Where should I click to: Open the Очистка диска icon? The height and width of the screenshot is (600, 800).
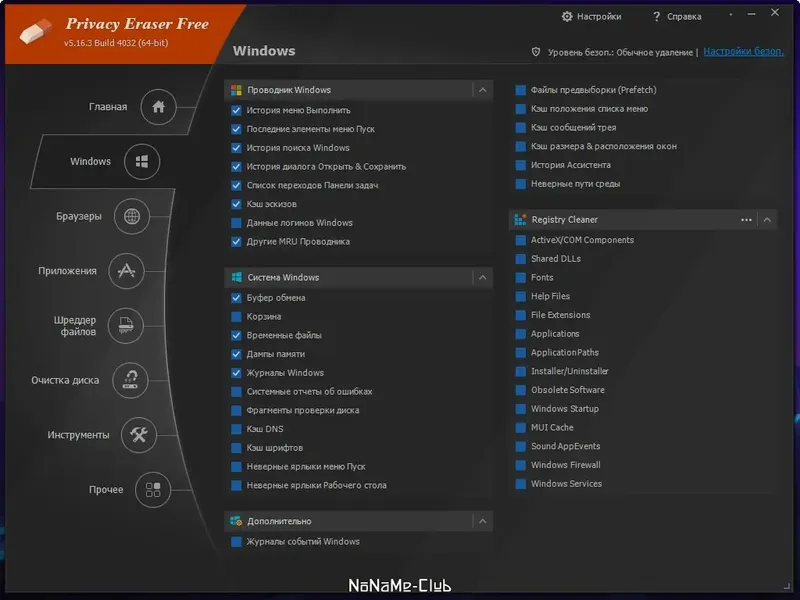130,380
